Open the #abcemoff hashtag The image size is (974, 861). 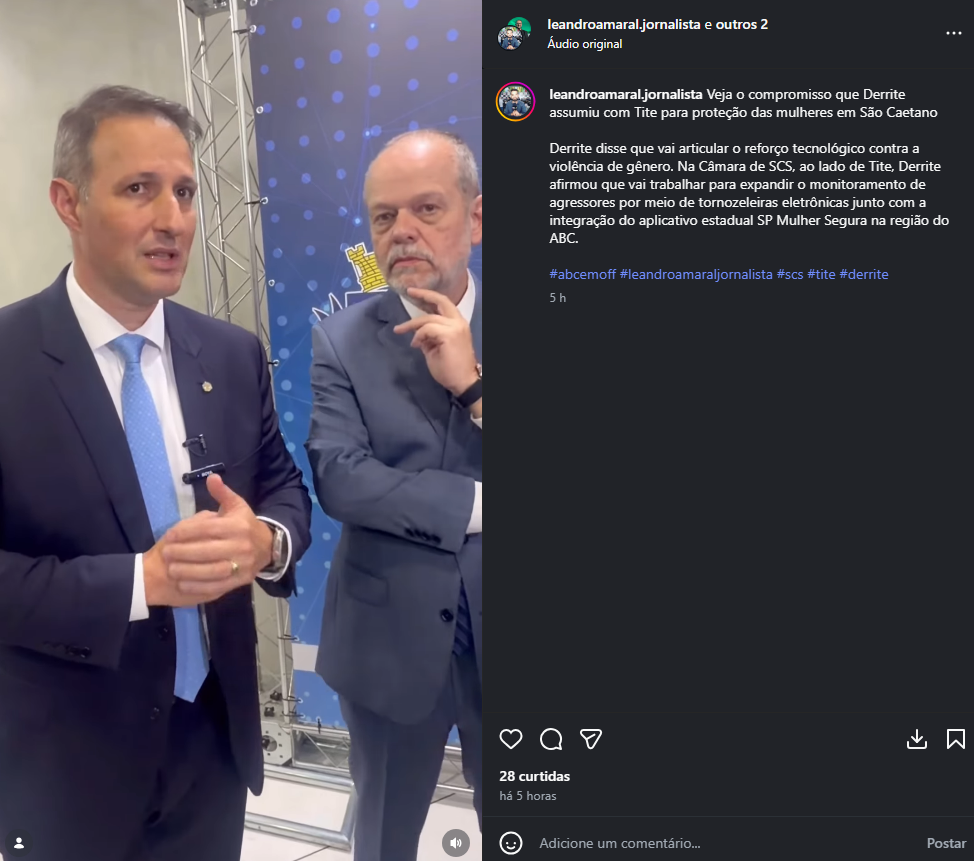tap(582, 274)
